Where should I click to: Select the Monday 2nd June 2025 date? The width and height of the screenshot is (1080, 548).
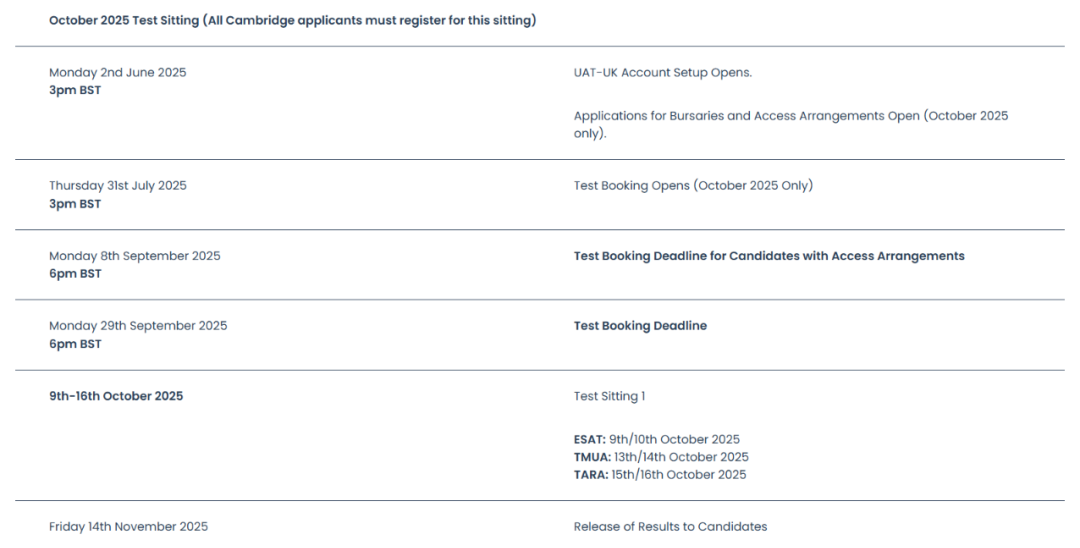118,72
